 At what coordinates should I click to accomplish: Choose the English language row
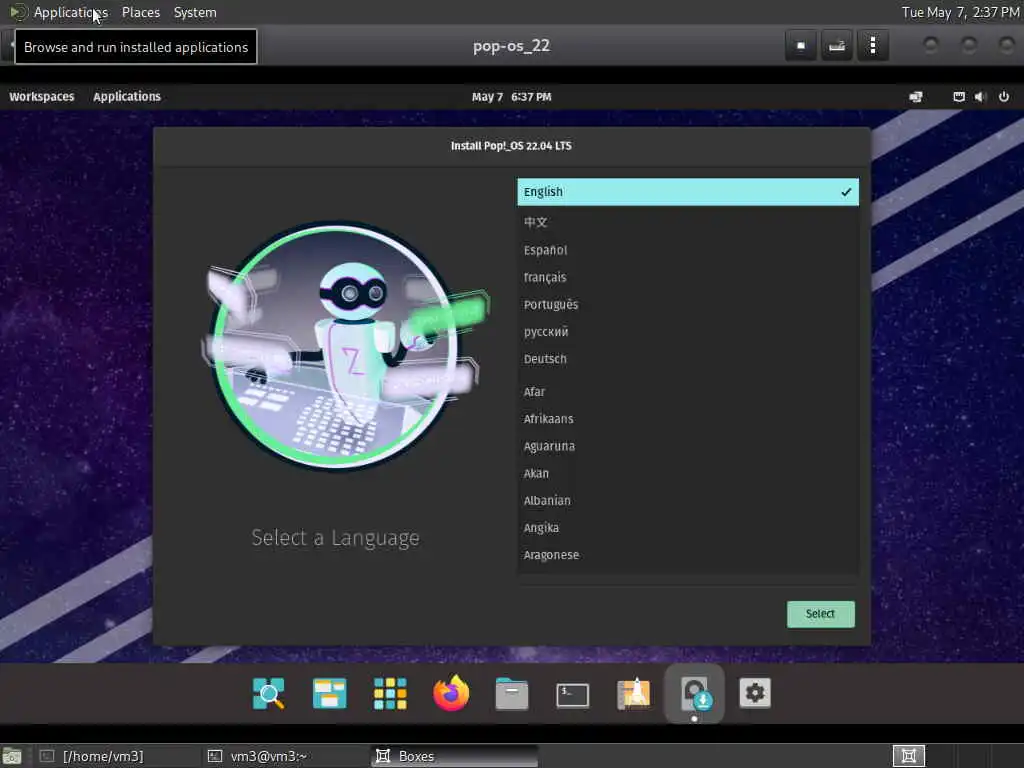(x=688, y=192)
